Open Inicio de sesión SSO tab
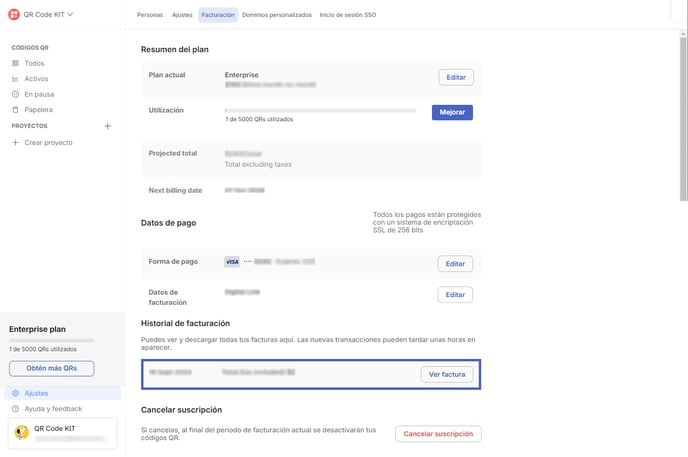The width and height of the screenshot is (688, 457). [348, 15]
